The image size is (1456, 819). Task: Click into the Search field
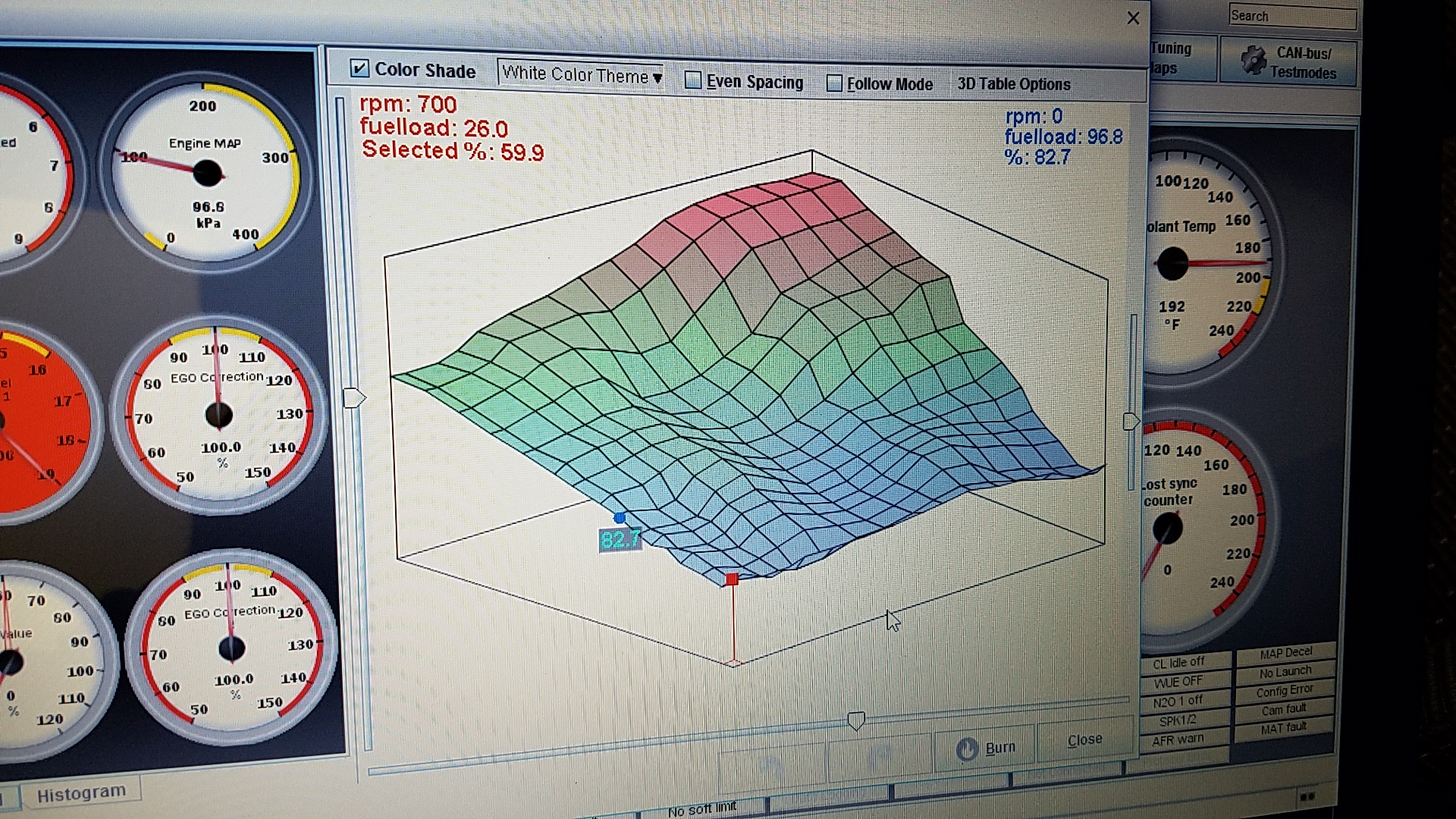[1291, 16]
